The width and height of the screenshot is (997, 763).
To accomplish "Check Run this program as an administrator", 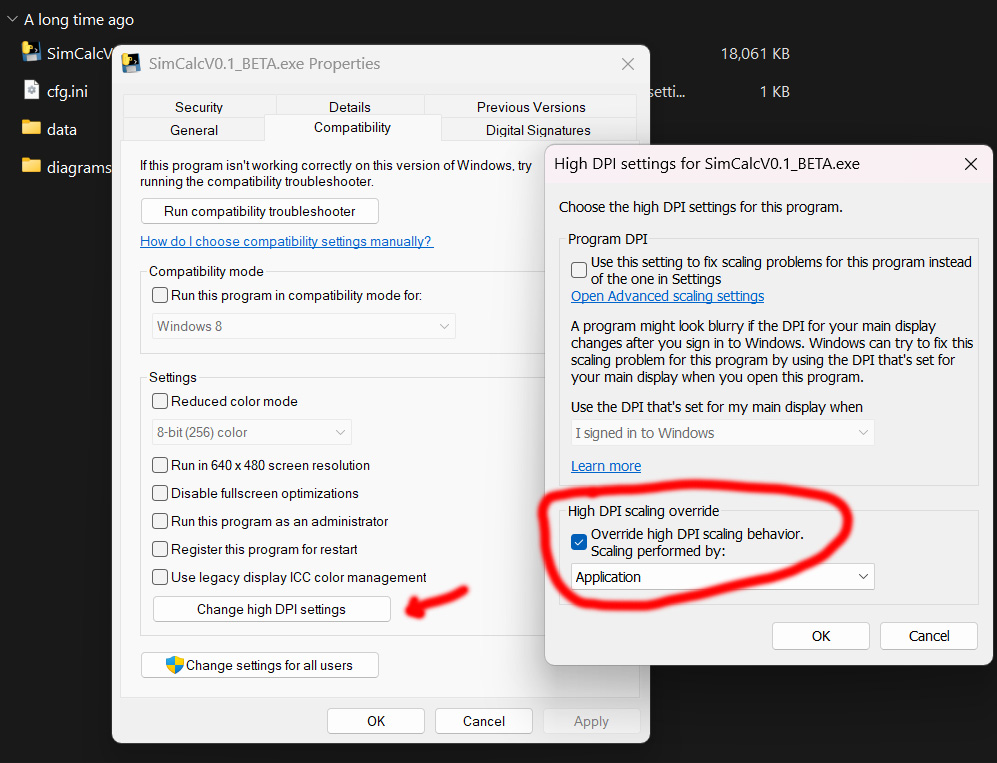I will click(x=160, y=521).
